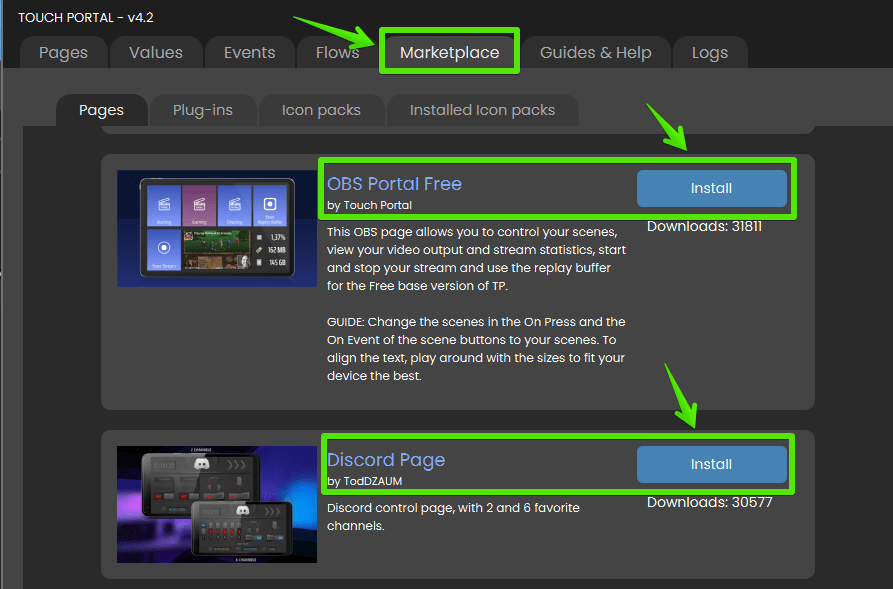Open the Discord Page title link
Image resolution: width=893 pixels, height=589 pixels.
point(386,460)
